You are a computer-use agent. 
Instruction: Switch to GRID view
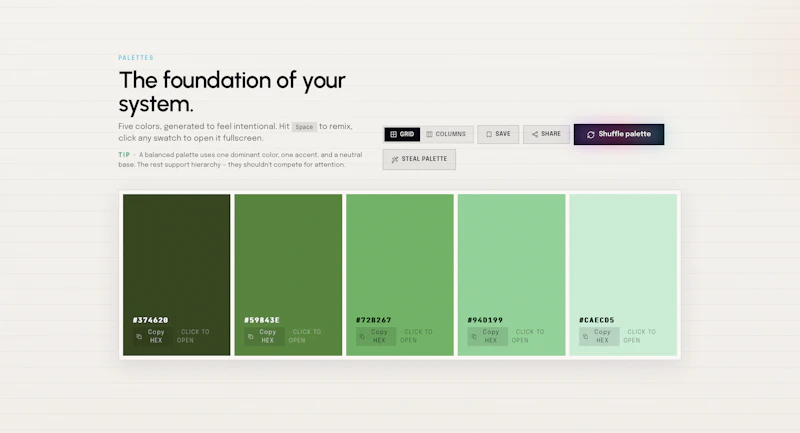coord(402,134)
